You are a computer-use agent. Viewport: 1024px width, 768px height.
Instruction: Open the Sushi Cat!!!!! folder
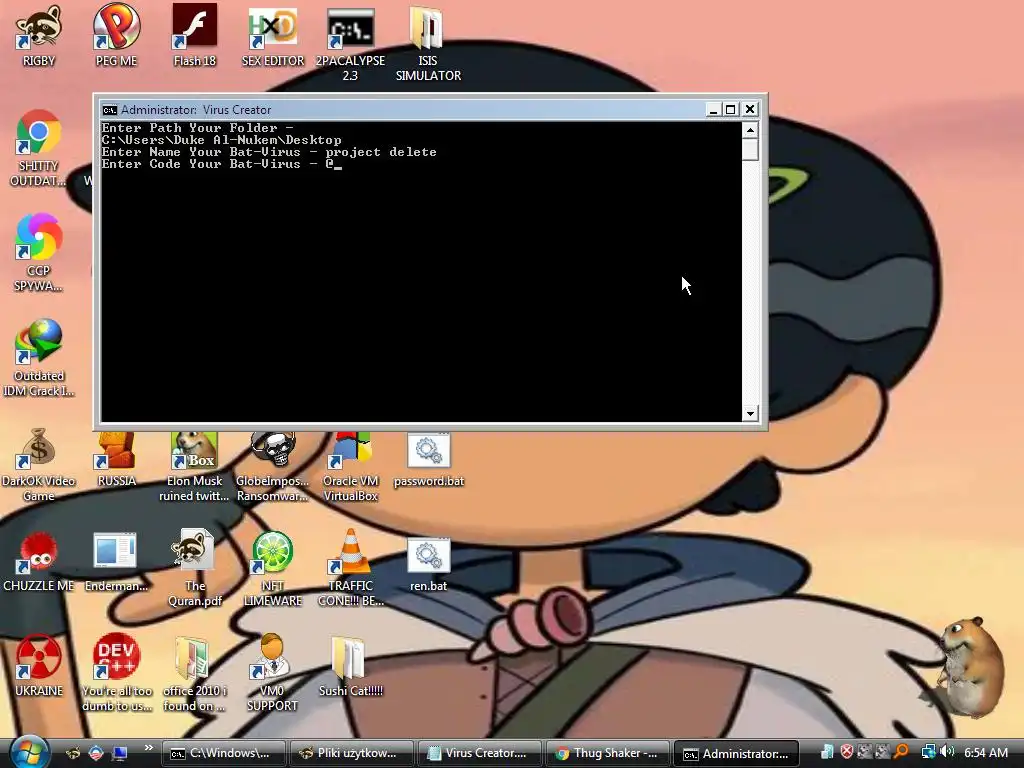click(350, 666)
